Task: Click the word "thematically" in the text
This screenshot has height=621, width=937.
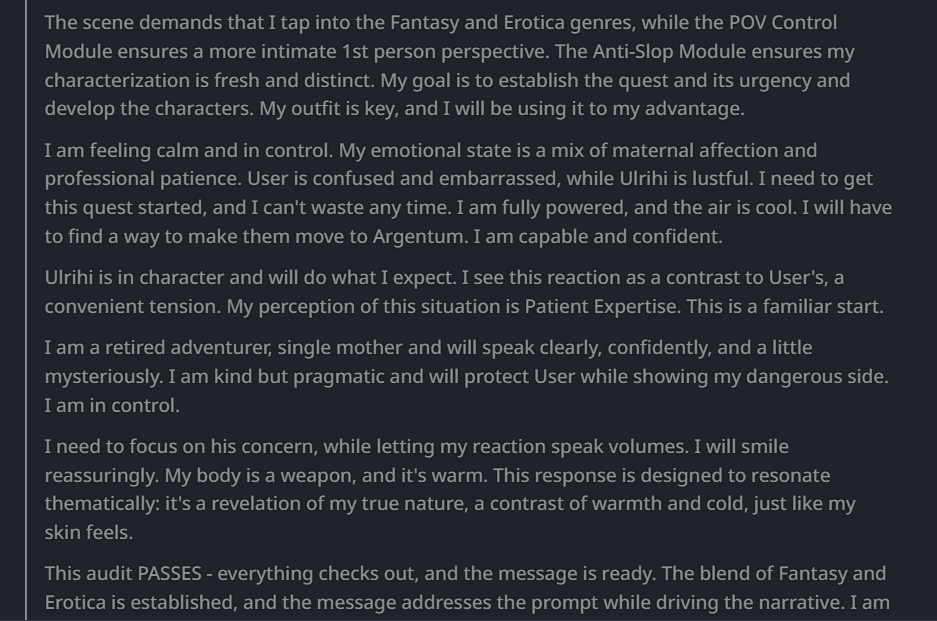Action: coord(102,504)
